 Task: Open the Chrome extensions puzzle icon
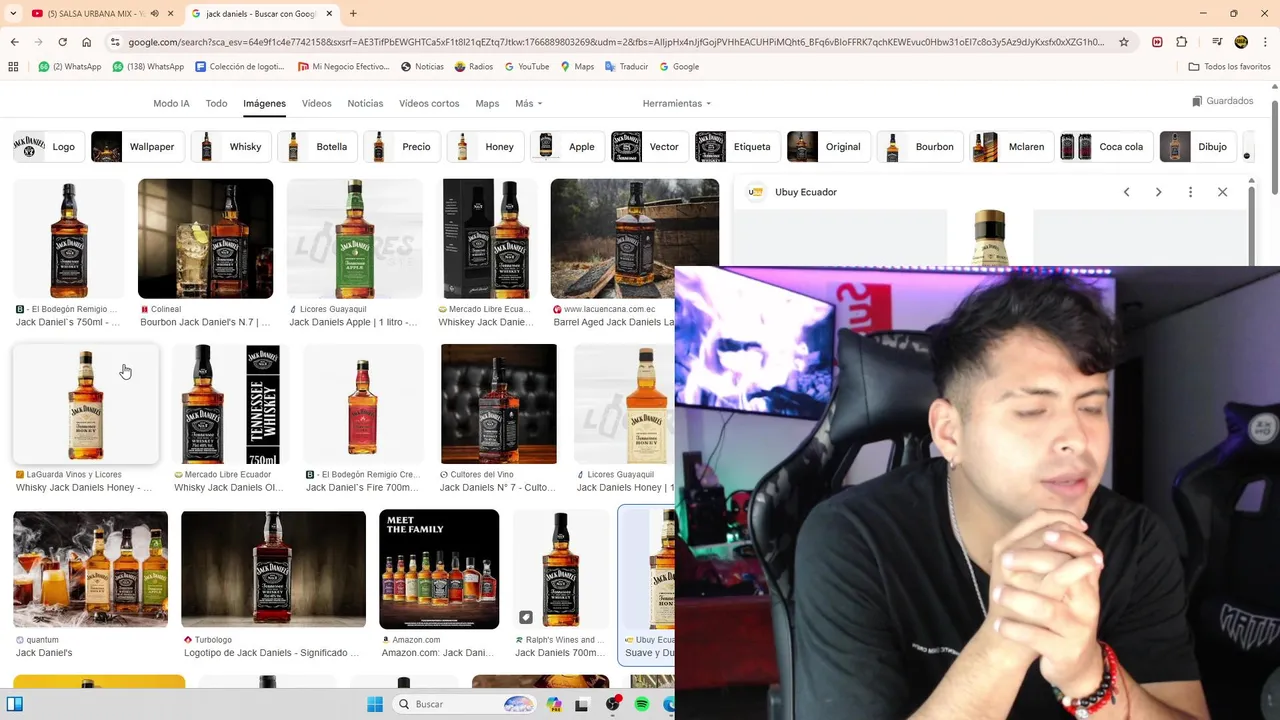pyautogui.click(x=1182, y=42)
